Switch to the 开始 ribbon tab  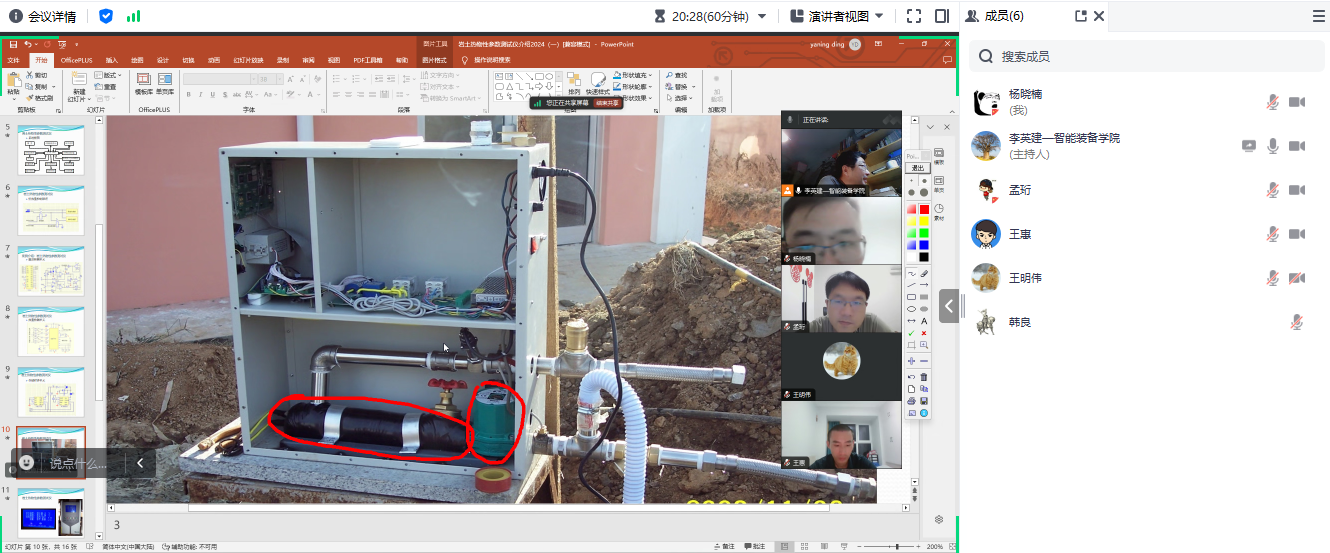(x=41, y=60)
